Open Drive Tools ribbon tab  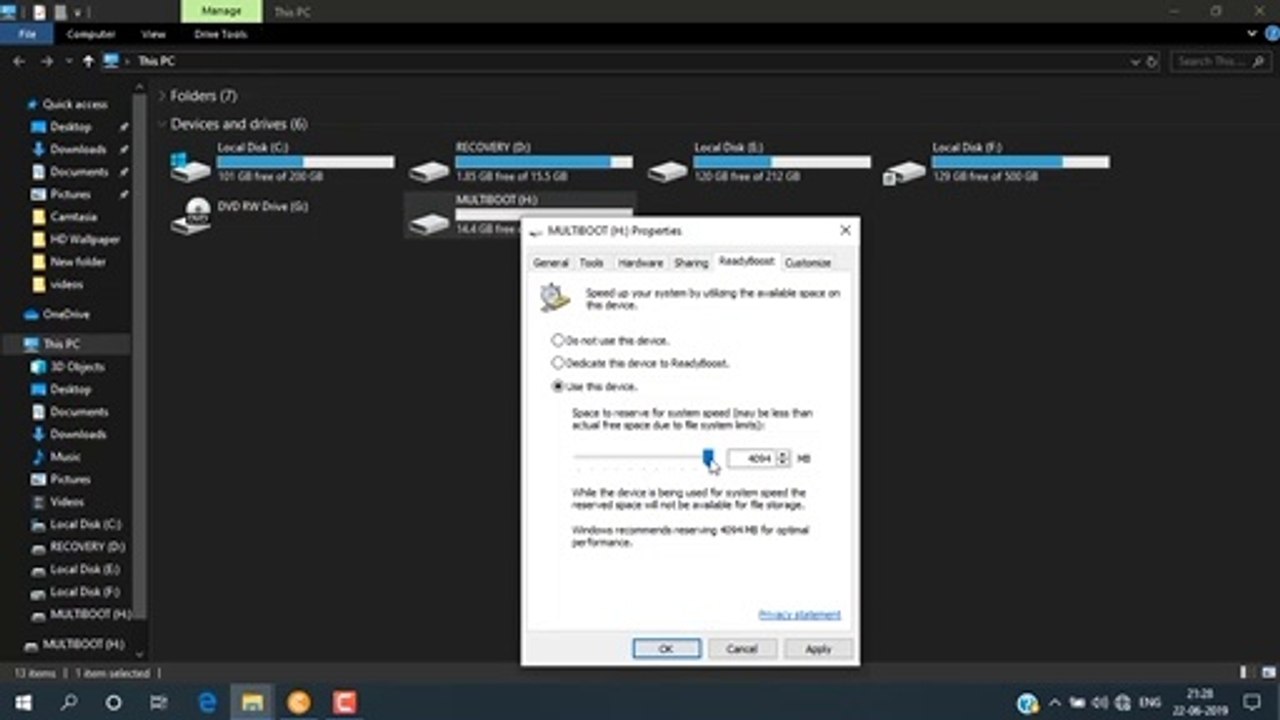(x=221, y=34)
